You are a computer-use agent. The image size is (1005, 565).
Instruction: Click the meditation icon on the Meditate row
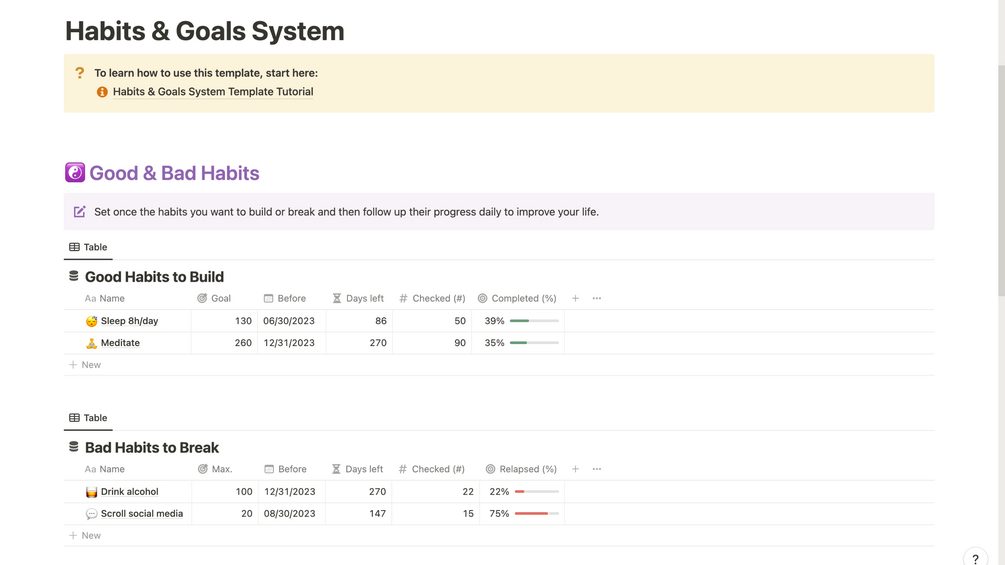91,343
